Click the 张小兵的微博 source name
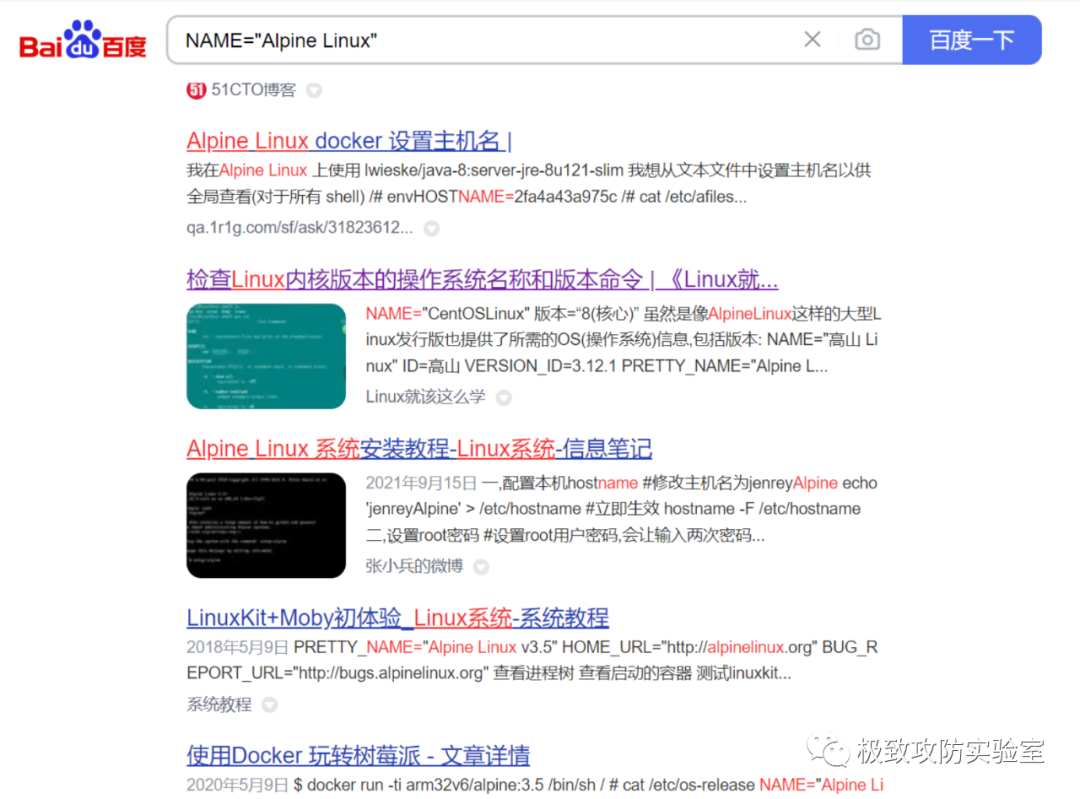The image size is (1080, 799). click(x=414, y=566)
